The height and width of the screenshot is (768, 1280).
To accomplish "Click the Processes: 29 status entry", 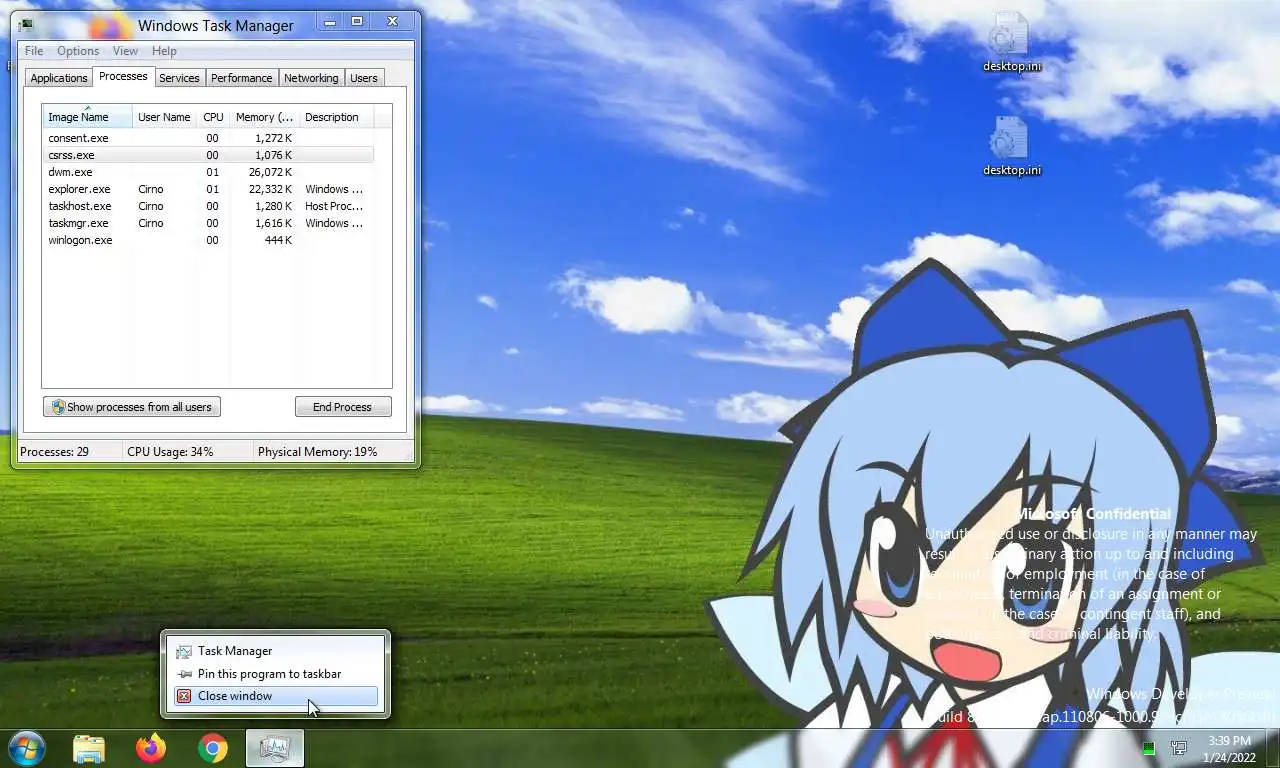I will click(55, 452).
